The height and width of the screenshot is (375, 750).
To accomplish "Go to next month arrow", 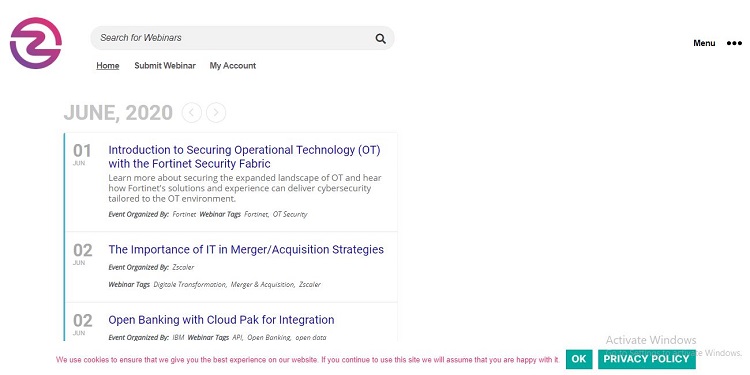I will click(216, 113).
